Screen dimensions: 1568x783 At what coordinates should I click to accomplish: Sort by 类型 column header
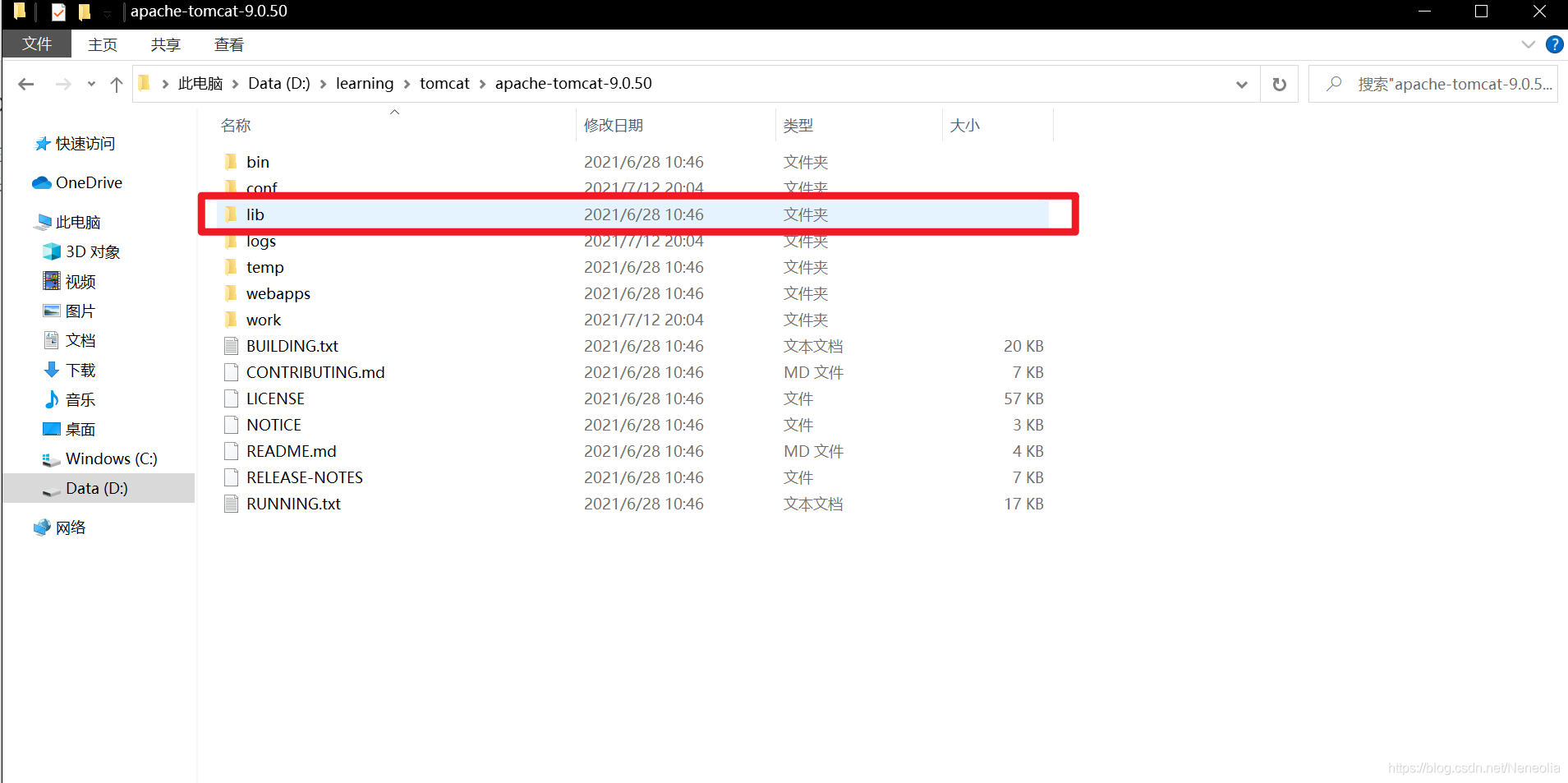pyautogui.click(x=798, y=125)
